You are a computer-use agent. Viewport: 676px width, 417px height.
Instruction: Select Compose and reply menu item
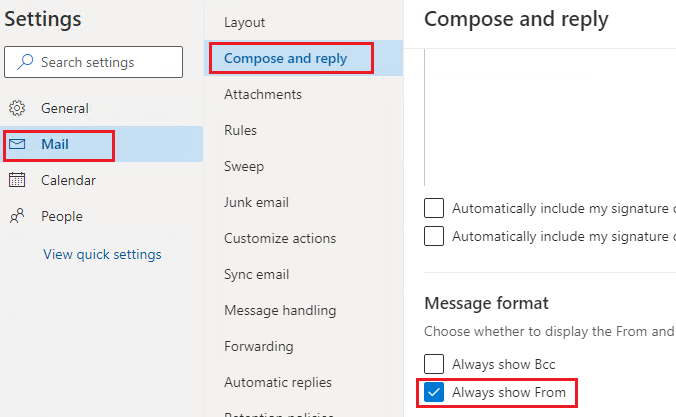tap(285, 58)
